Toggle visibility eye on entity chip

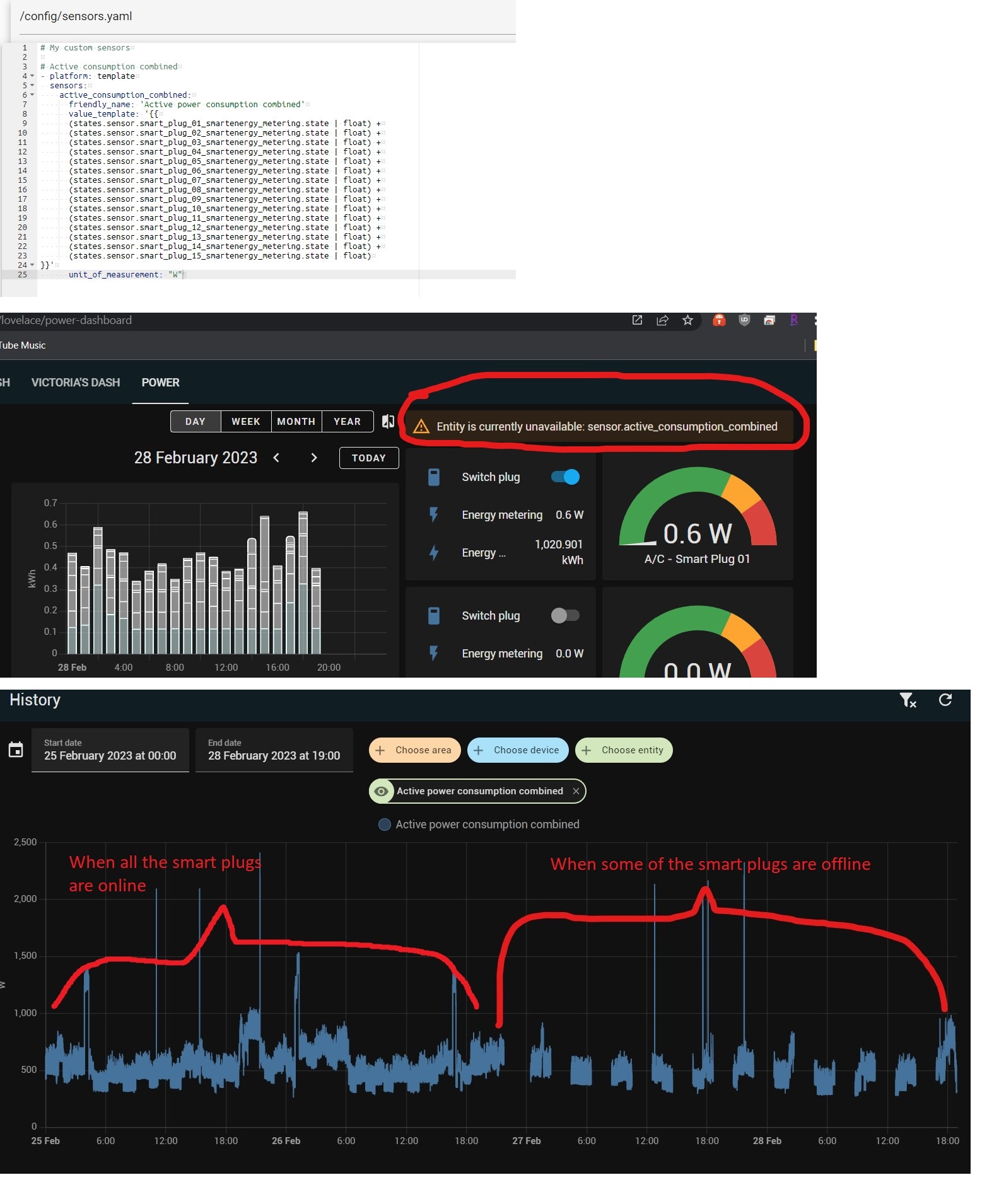click(381, 791)
